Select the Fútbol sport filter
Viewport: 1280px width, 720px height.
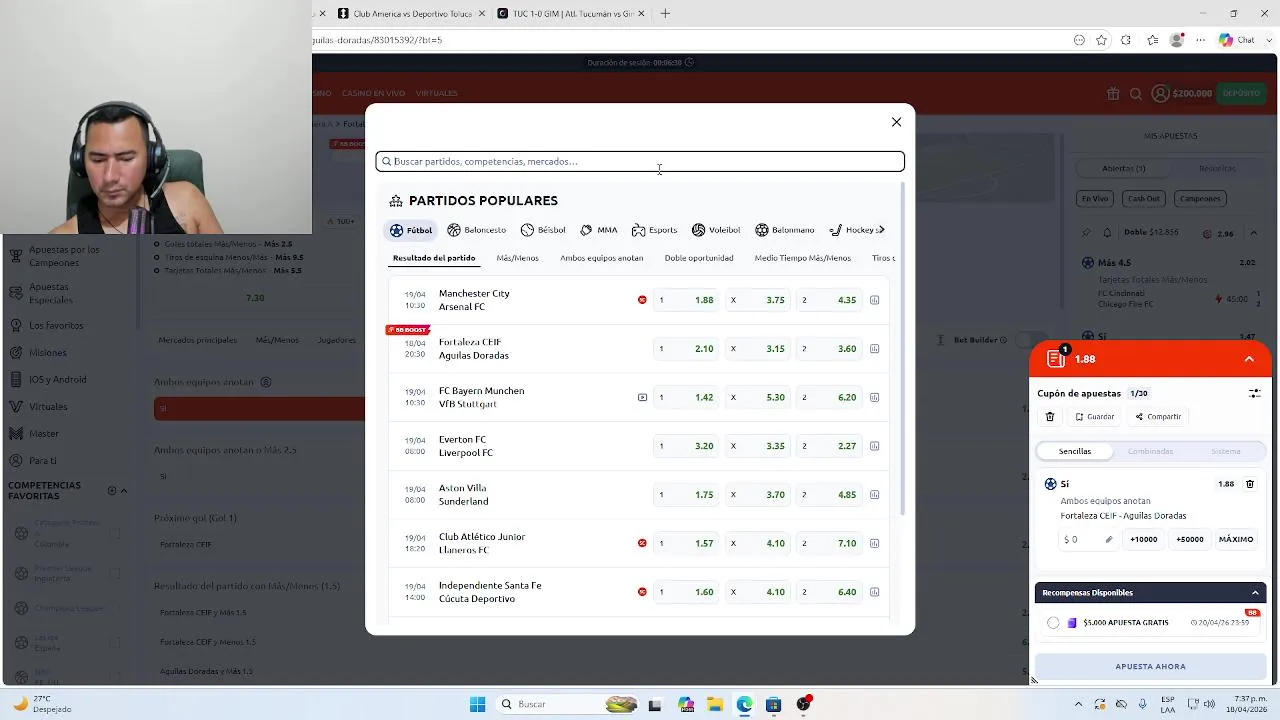coord(411,230)
